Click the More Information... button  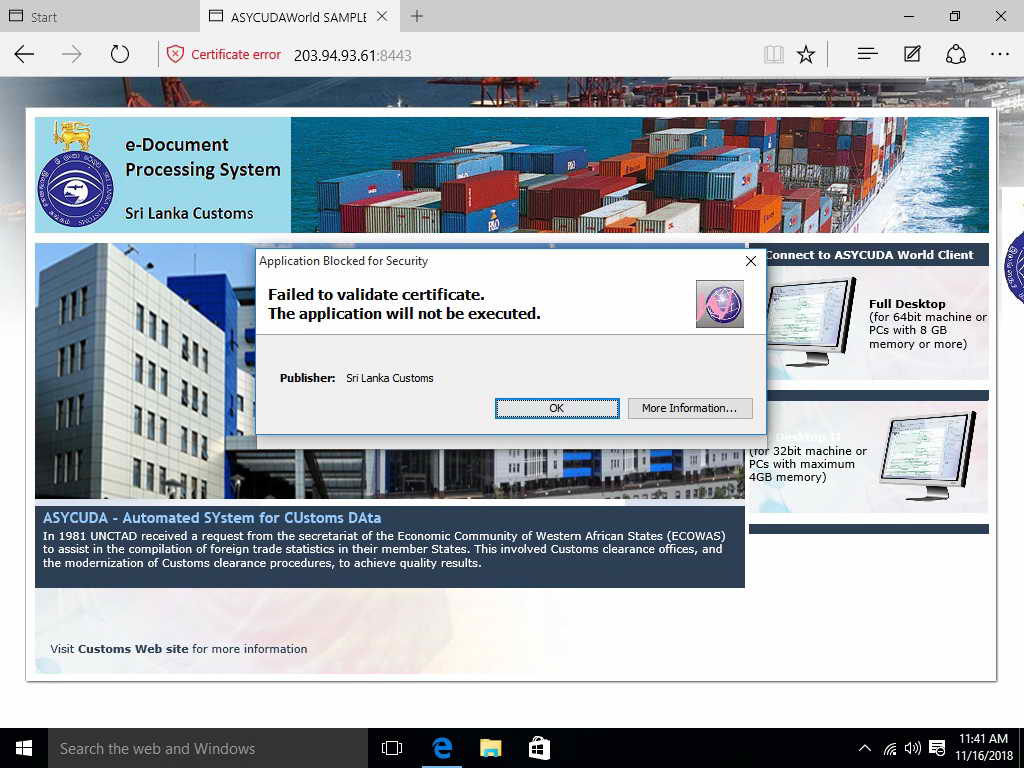click(690, 408)
